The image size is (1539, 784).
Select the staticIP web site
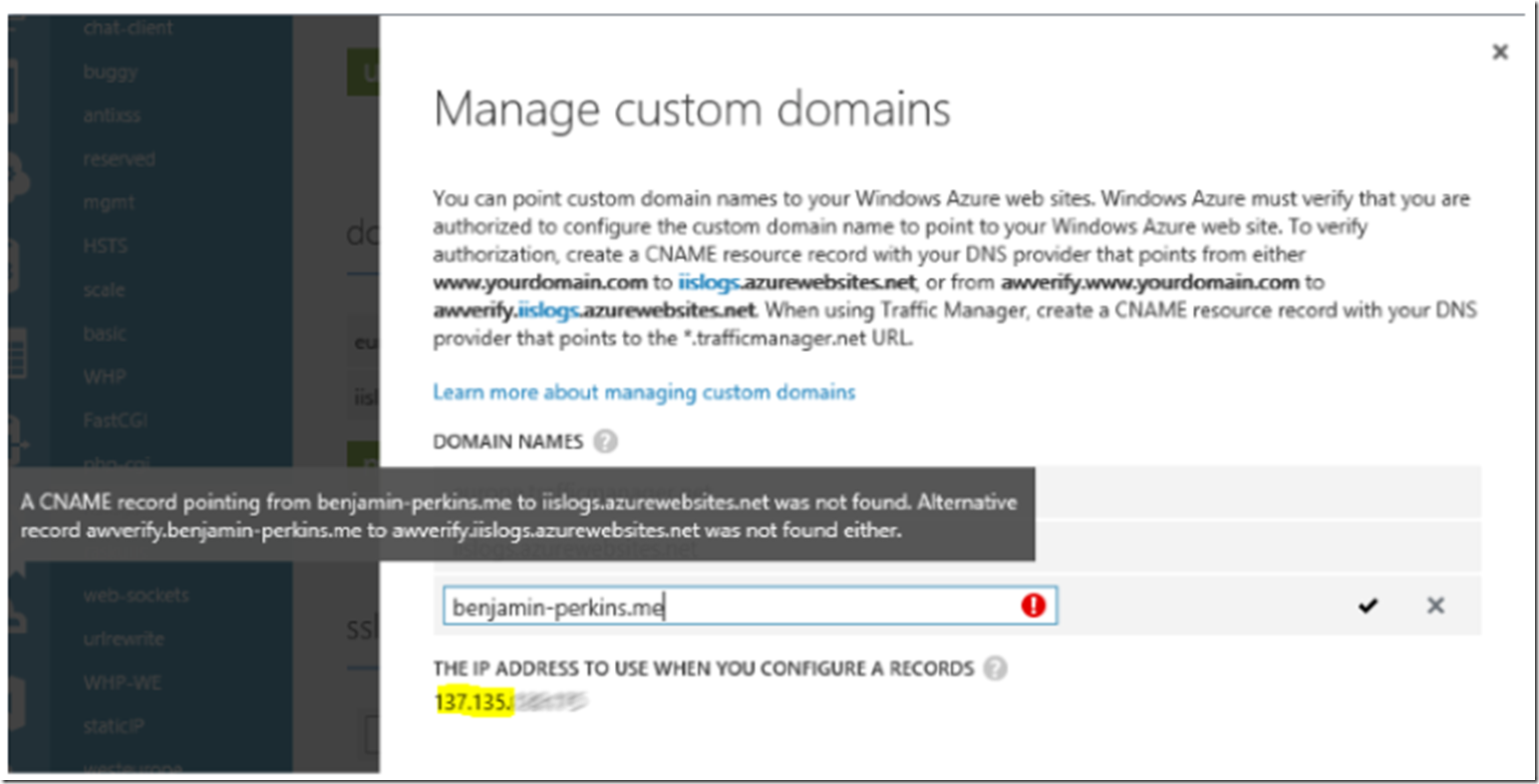tap(114, 726)
